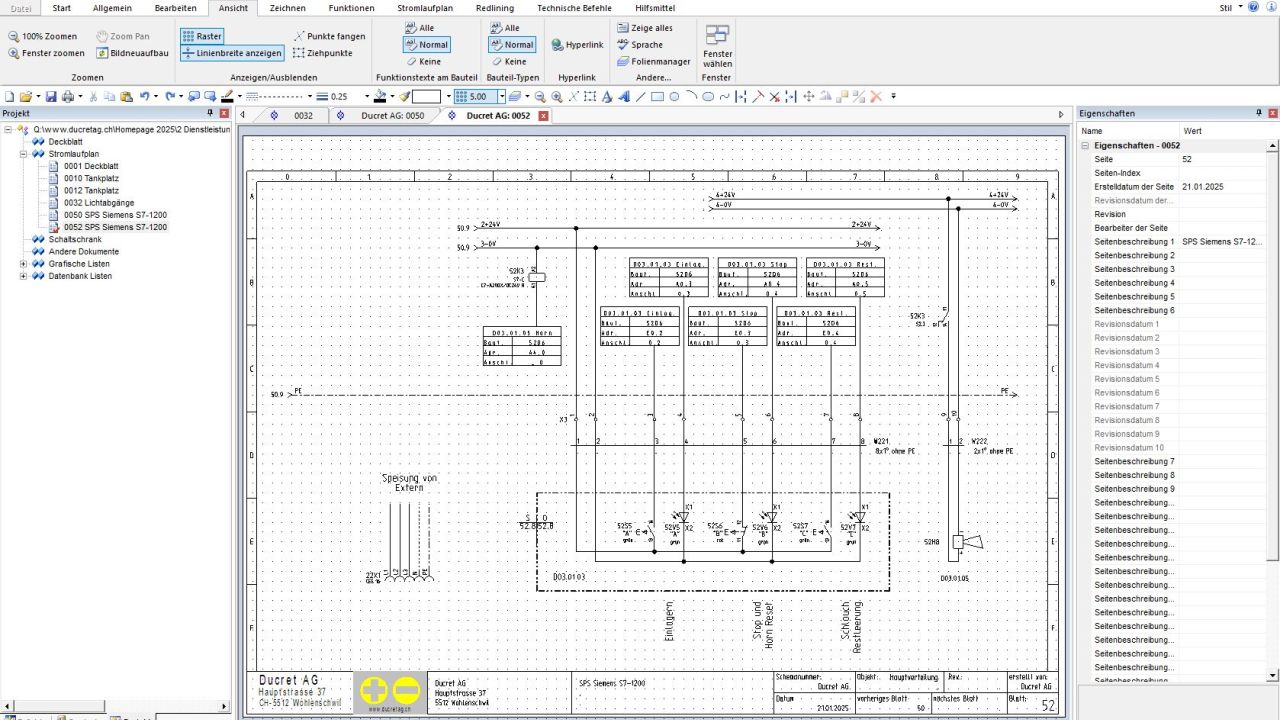Select the straight line drawing tool
The image size is (1280, 720).
(640, 97)
